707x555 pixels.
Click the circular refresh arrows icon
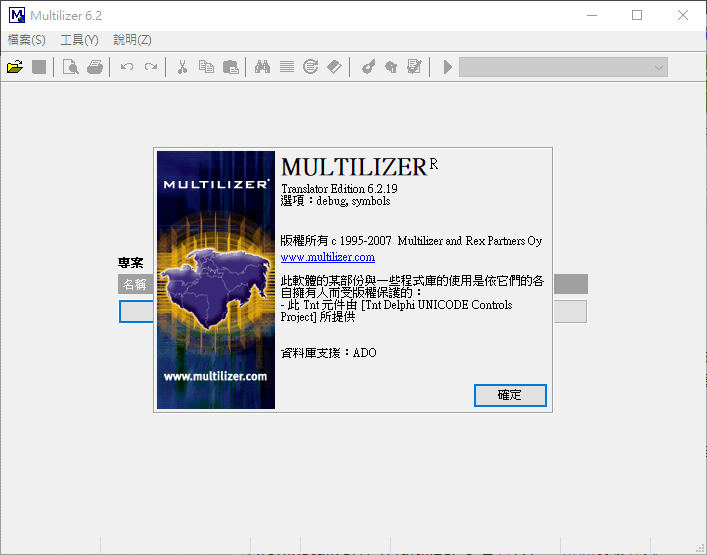[x=311, y=67]
